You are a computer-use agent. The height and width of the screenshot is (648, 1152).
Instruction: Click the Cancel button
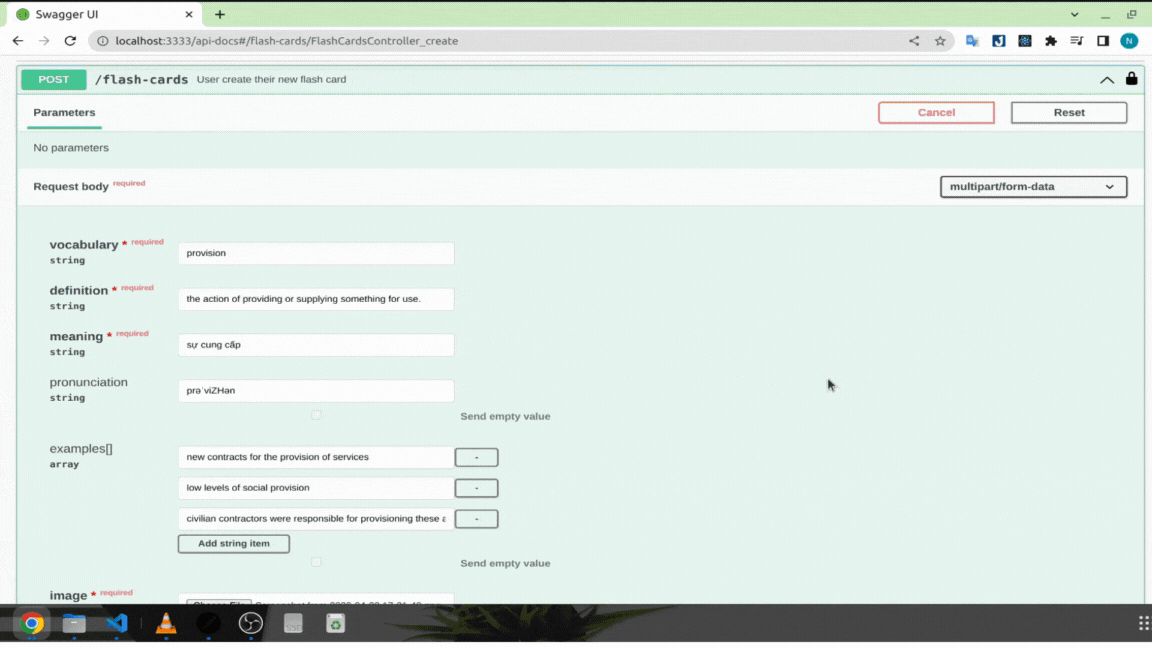[936, 112]
